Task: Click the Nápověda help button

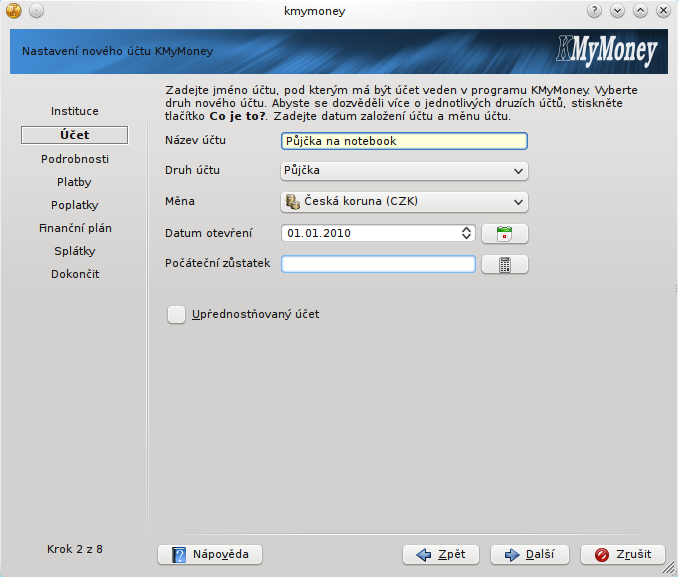Action: 210,555
